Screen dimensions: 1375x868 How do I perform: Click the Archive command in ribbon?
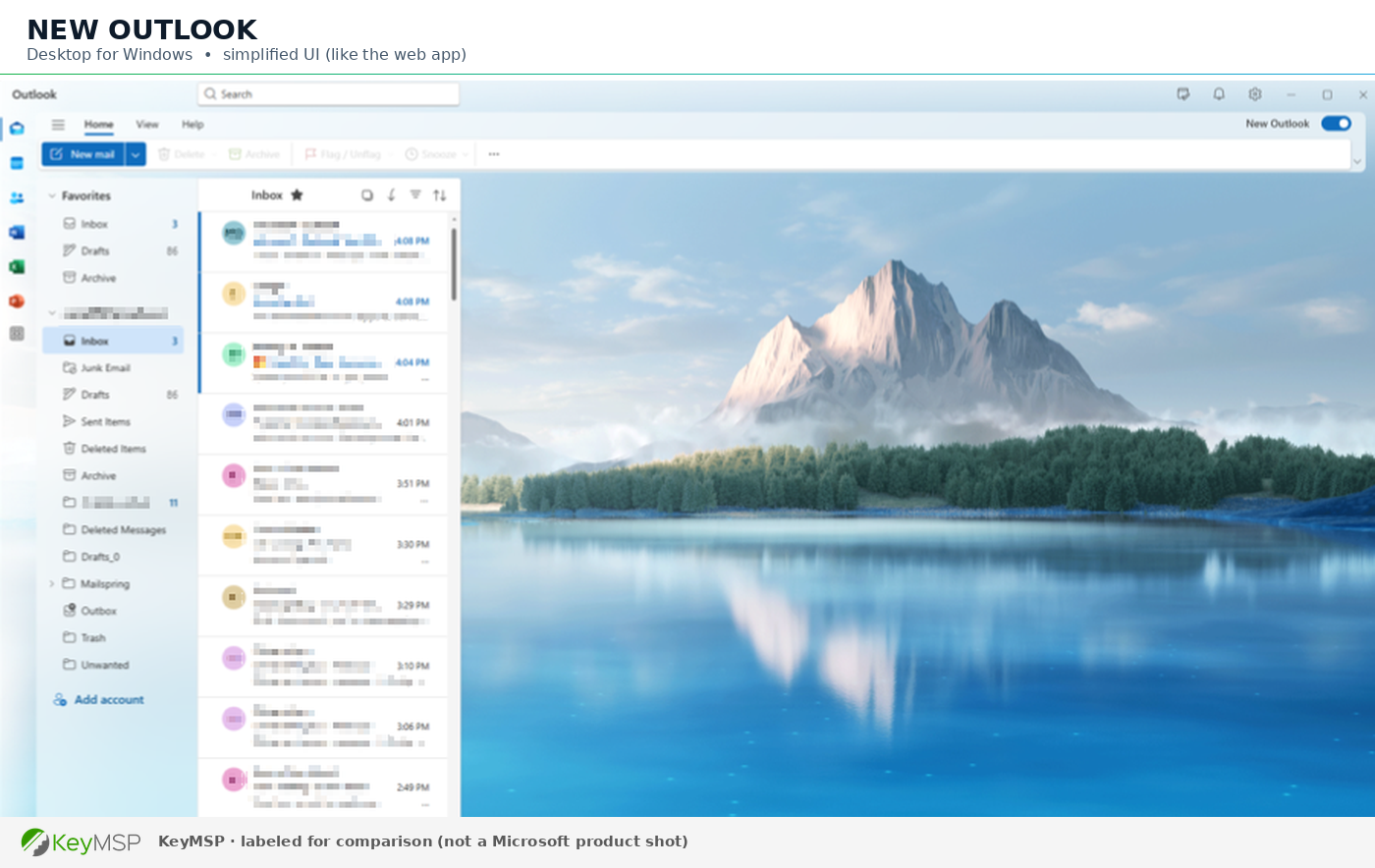pos(254,154)
